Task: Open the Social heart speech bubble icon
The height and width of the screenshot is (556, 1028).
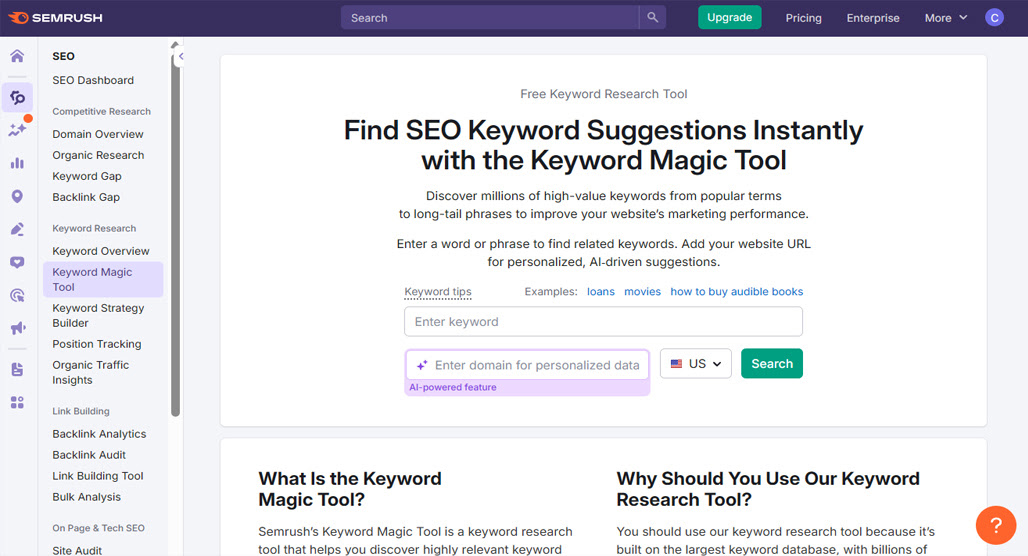Action: (x=18, y=262)
